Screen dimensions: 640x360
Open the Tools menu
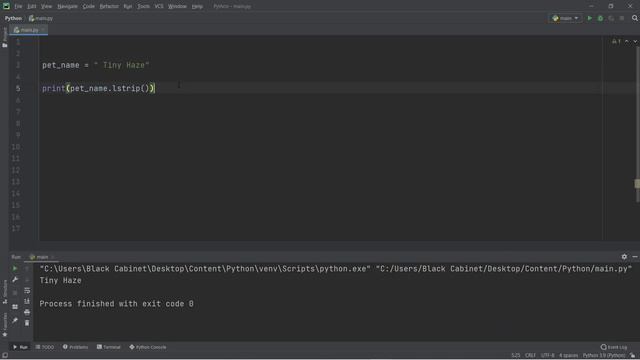pyautogui.click(x=143, y=7)
